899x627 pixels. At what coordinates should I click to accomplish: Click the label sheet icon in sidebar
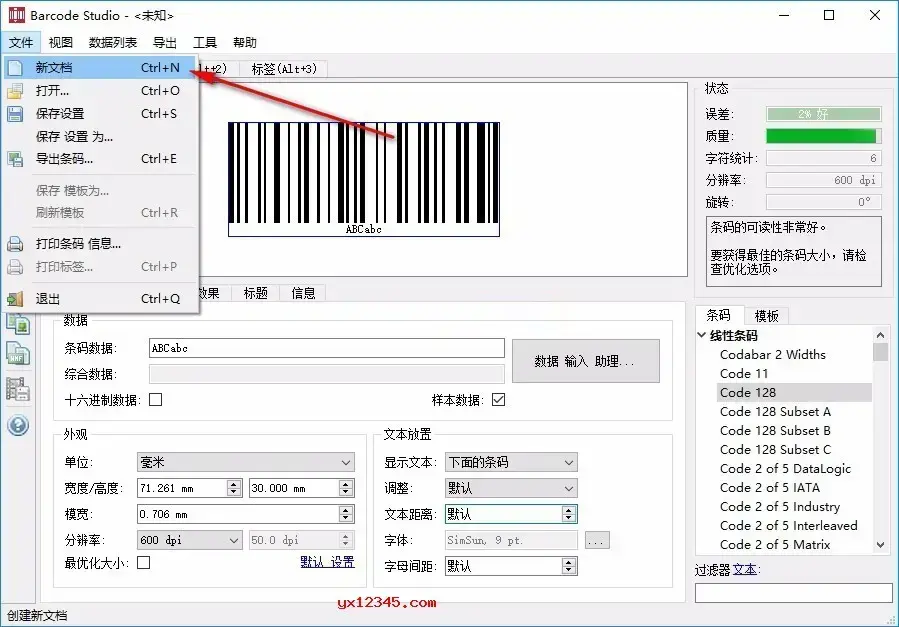pyautogui.click(x=18, y=389)
